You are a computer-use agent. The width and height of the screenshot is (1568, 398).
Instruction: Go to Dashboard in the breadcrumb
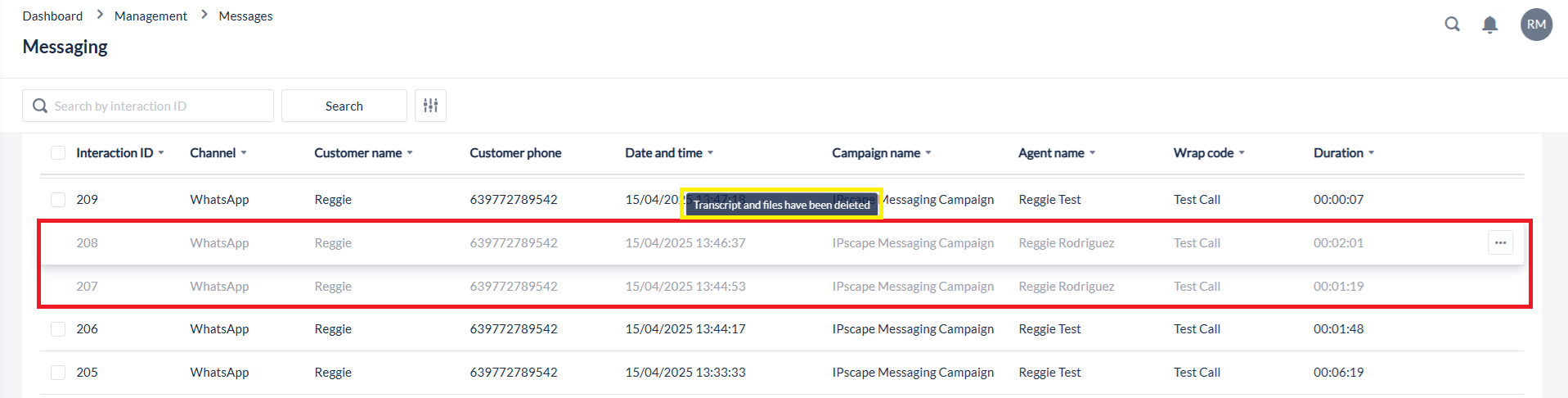52,16
